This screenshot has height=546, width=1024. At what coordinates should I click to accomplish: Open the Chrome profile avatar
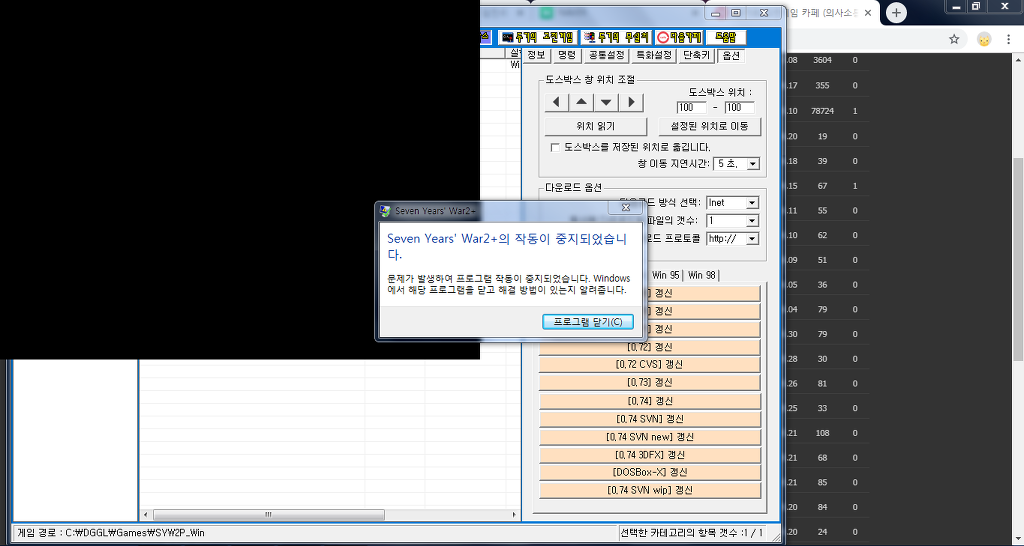tap(984, 39)
